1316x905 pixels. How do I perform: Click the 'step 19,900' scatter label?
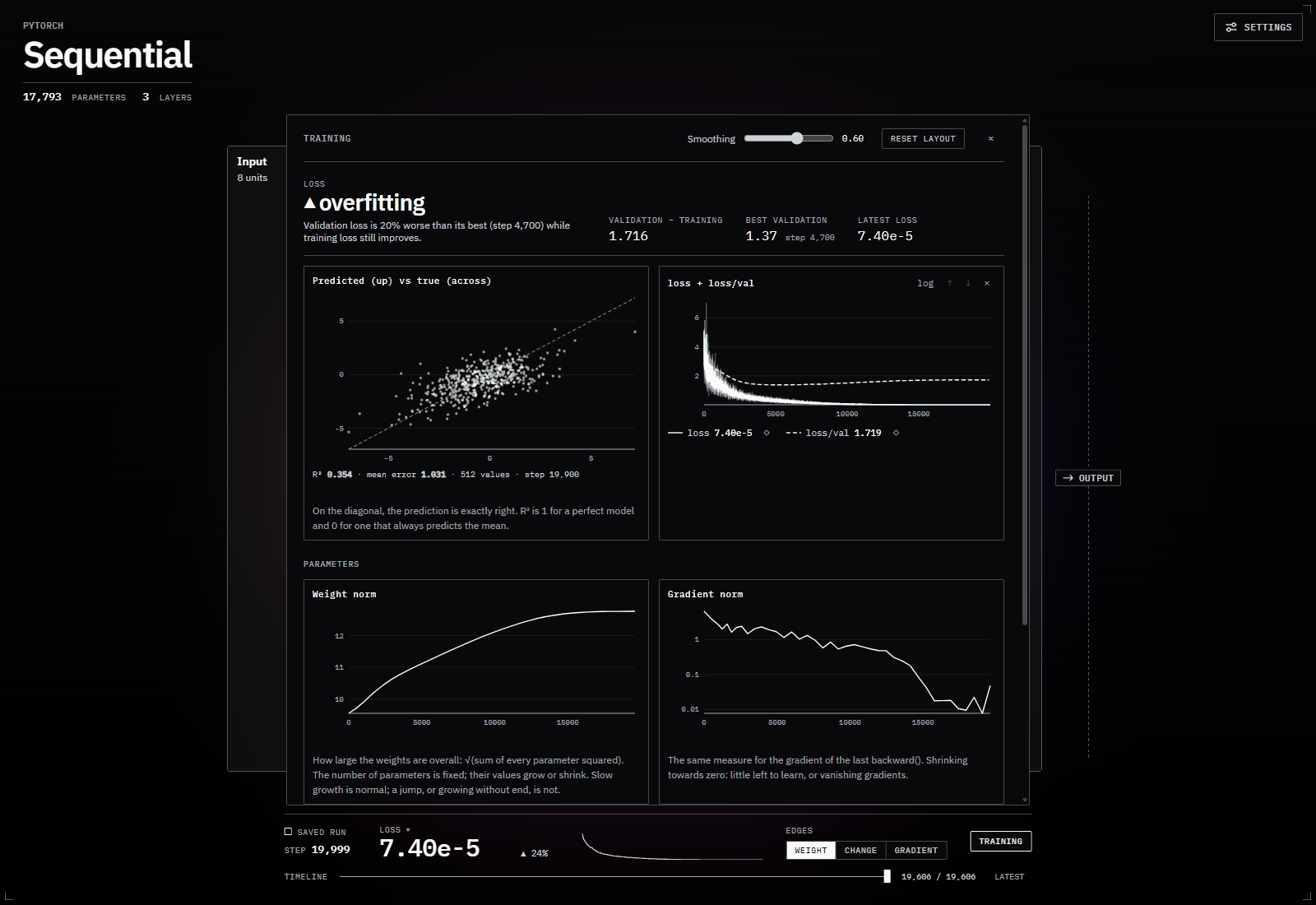(x=552, y=475)
